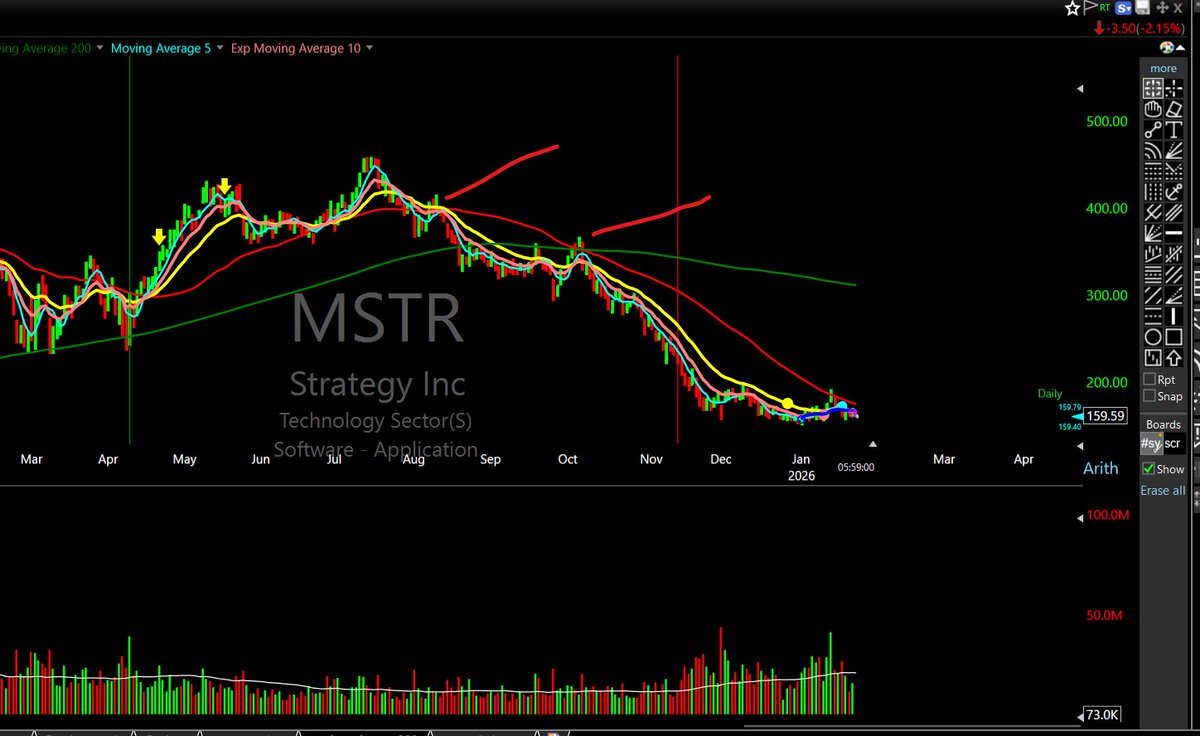1200x736 pixels.
Task: Click the yellow dot marker on the chart
Action: [x=788, y=403]
